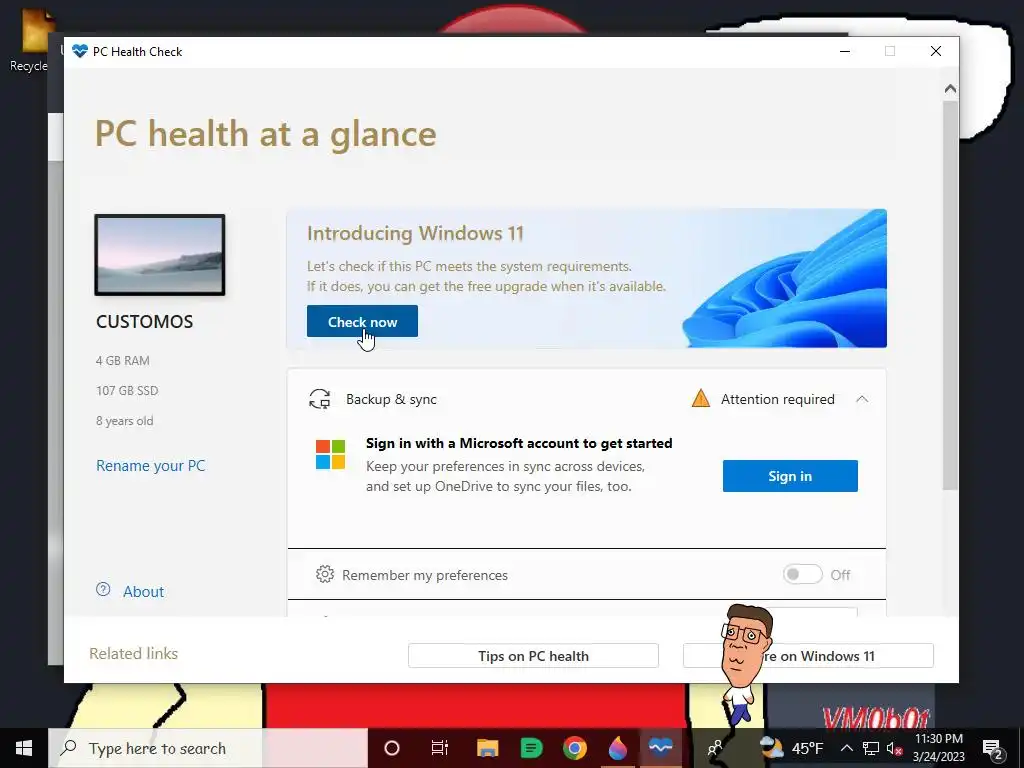1024x768 pixels.
Task: Toggle Remember my preferences switch
Action: [x=803, y=575]
